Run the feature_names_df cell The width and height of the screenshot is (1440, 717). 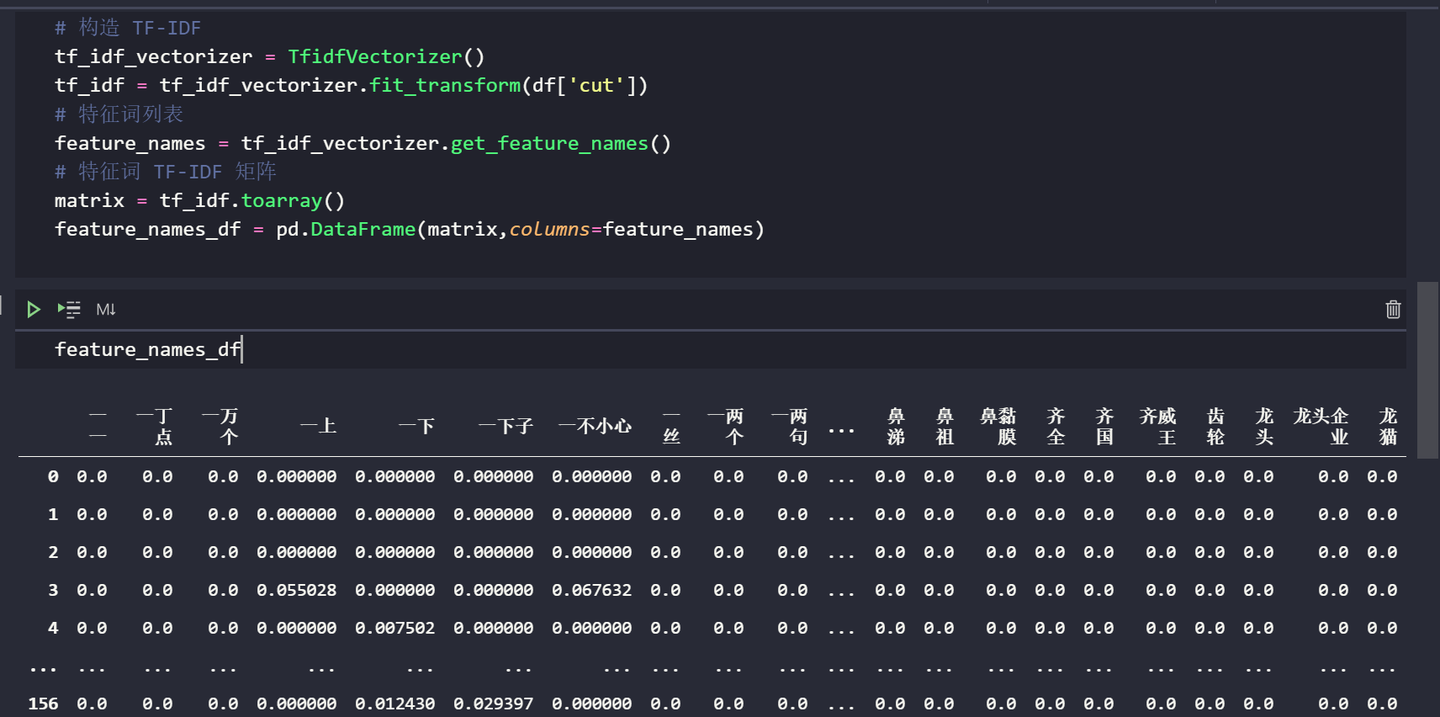[x=33, y=310]
